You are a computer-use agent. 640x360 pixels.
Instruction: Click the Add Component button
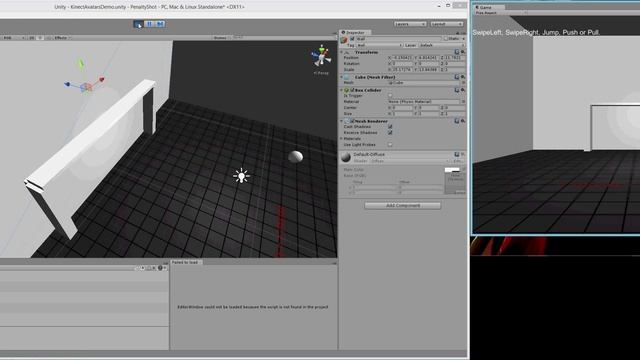[403, 205]
